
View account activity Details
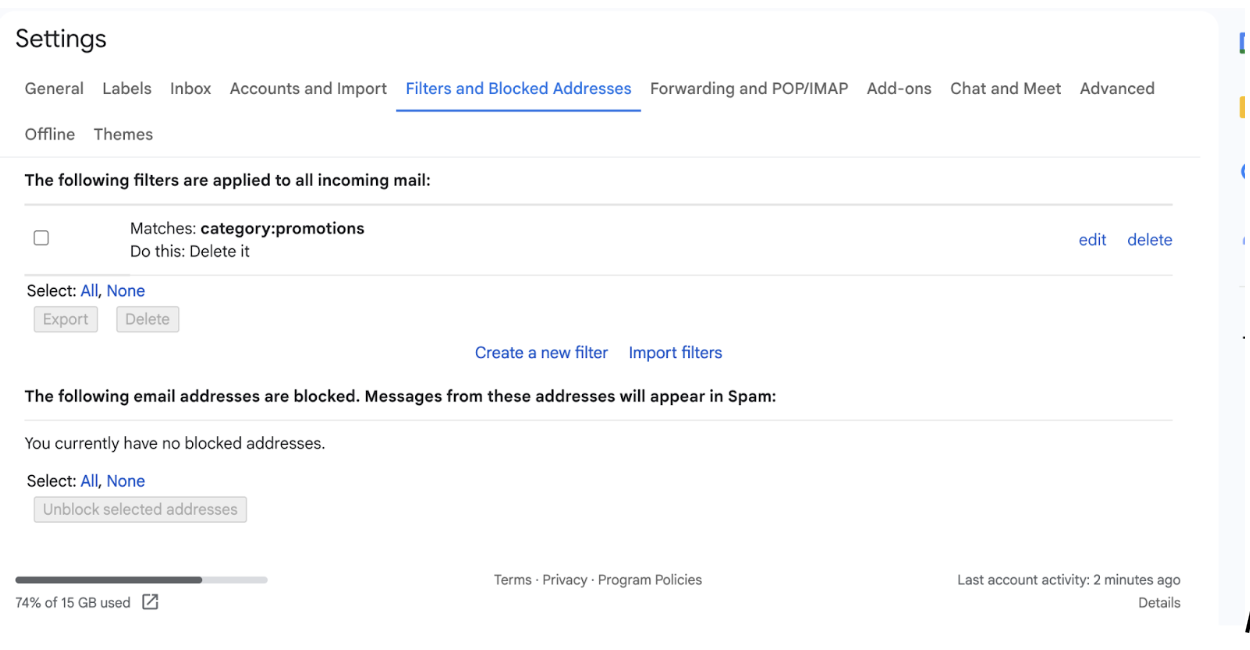click(1159, 603)
